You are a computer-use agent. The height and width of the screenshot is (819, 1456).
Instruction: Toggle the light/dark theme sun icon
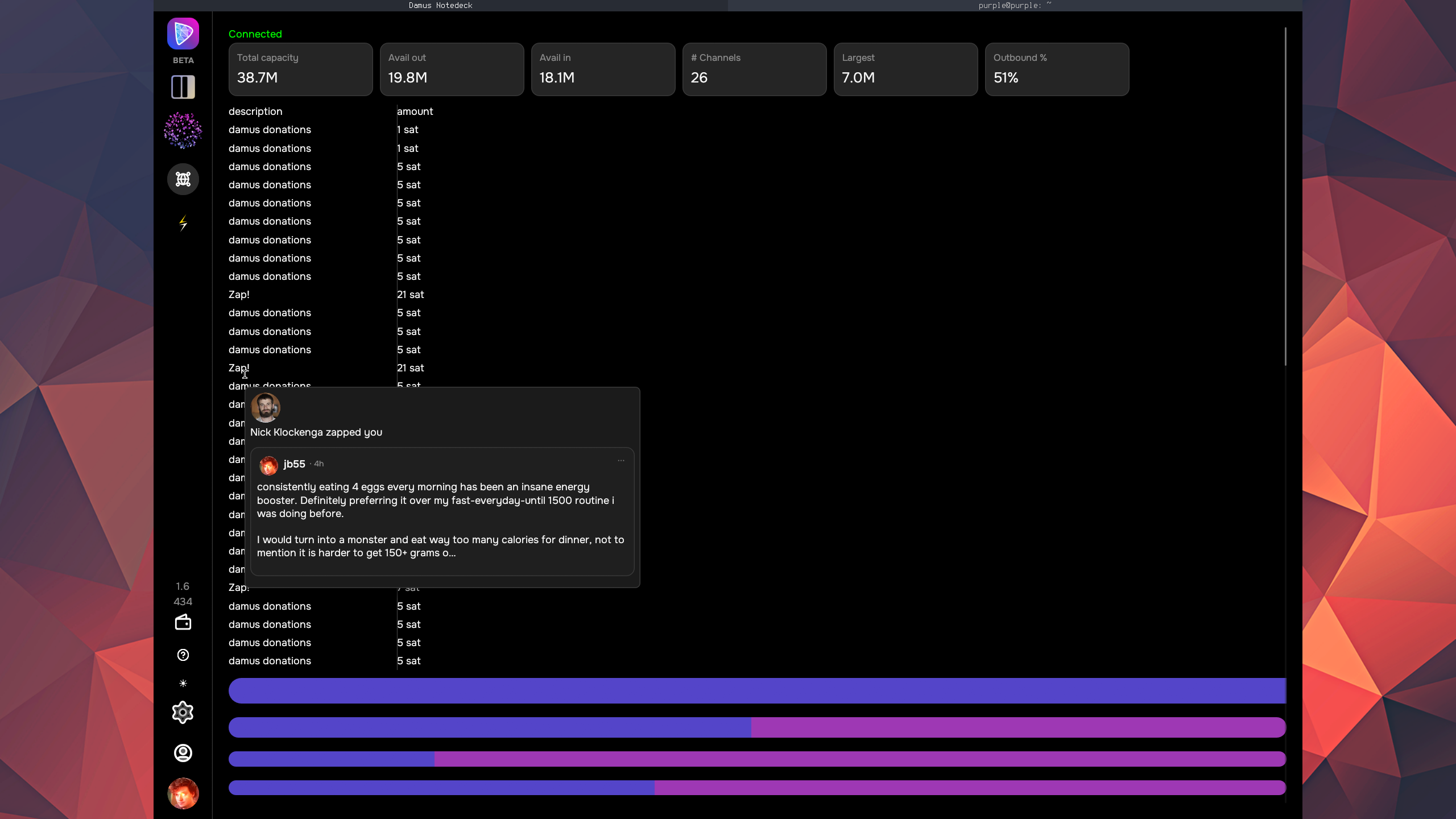point(183,683)
